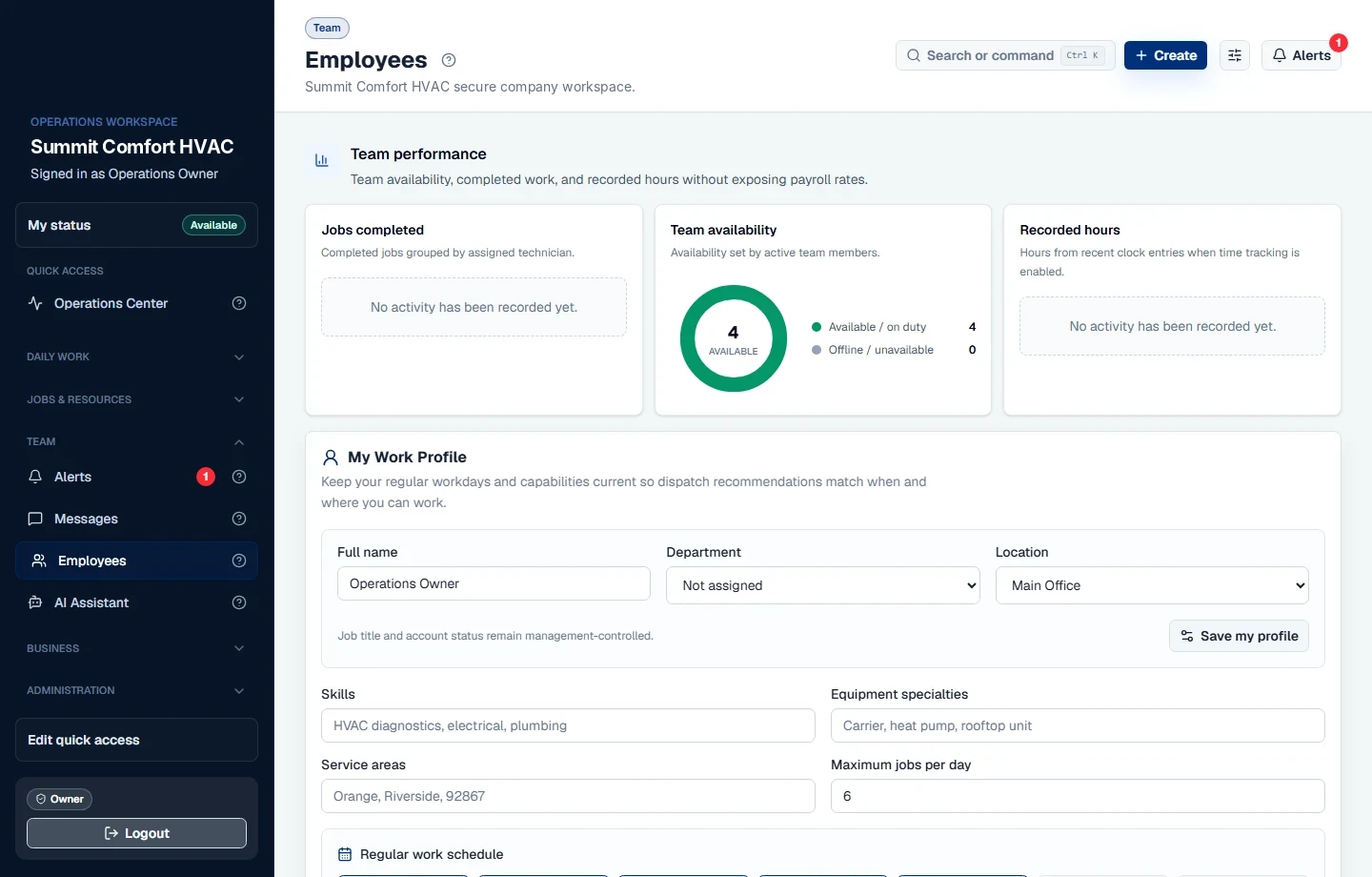Select the Employees sidebar item
This screenshot has height=877, width=1372.
(136, 561)
